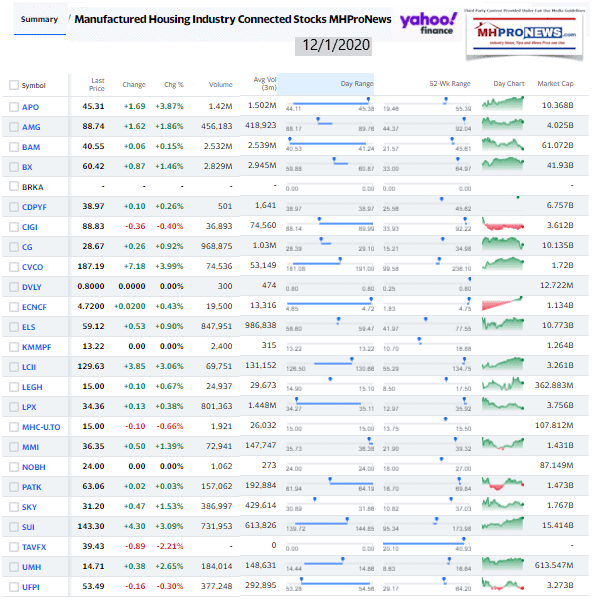Click the Yahoo Finance logo
The width and height of the screenshot is (592, 605).
(x=429, y=24)
